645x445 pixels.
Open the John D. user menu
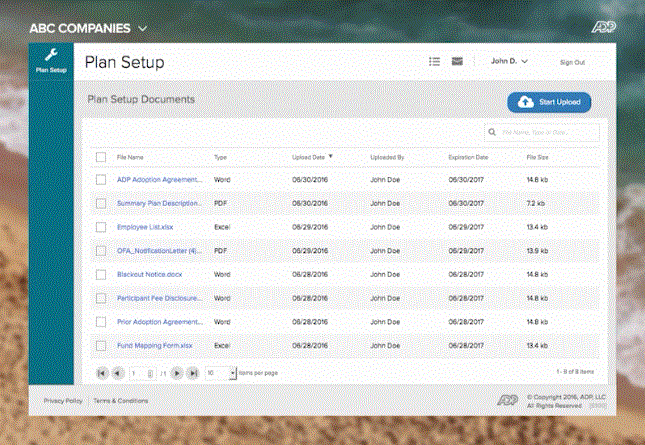point(509,61)
